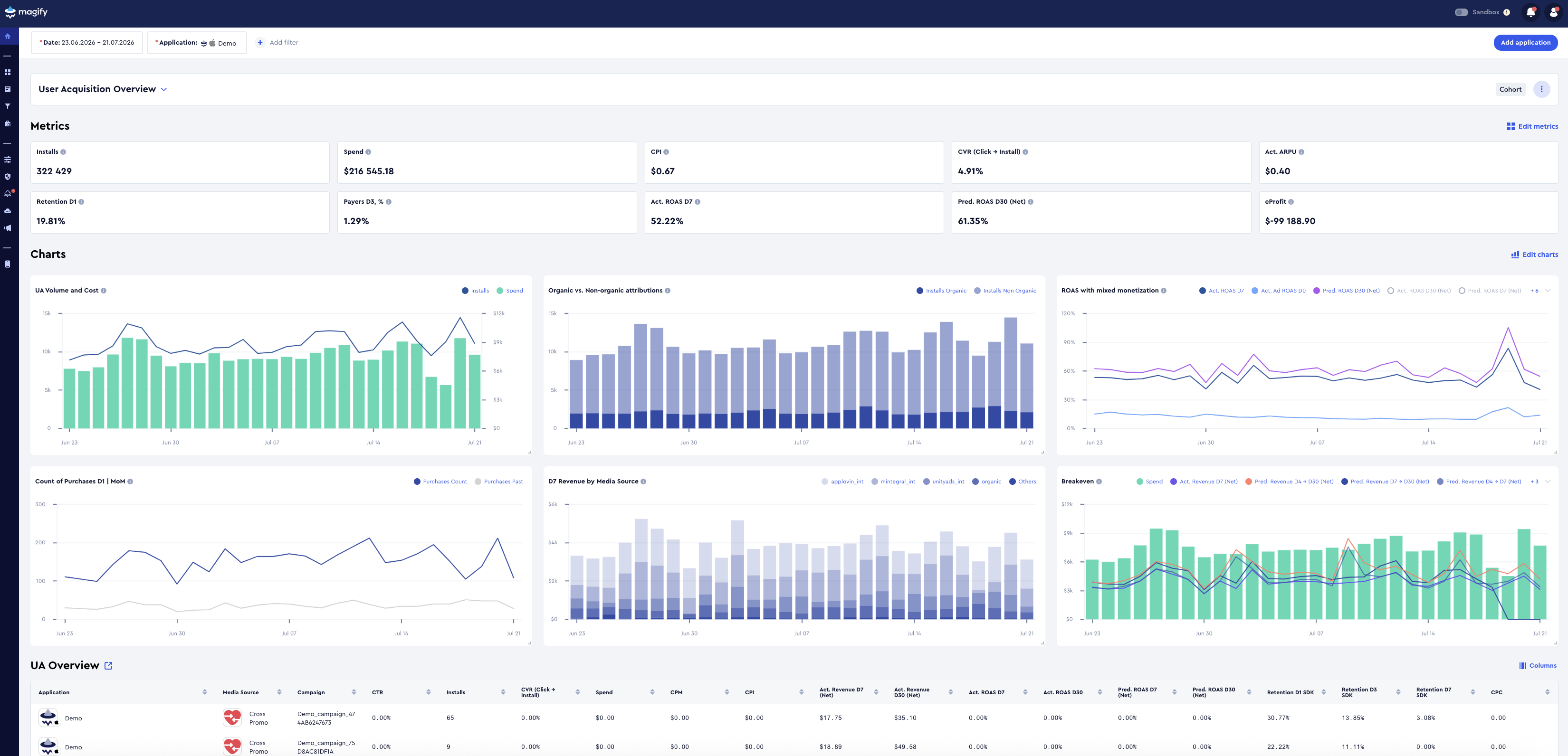Expand ROAS chart legend chevron

click(1548, 291)
